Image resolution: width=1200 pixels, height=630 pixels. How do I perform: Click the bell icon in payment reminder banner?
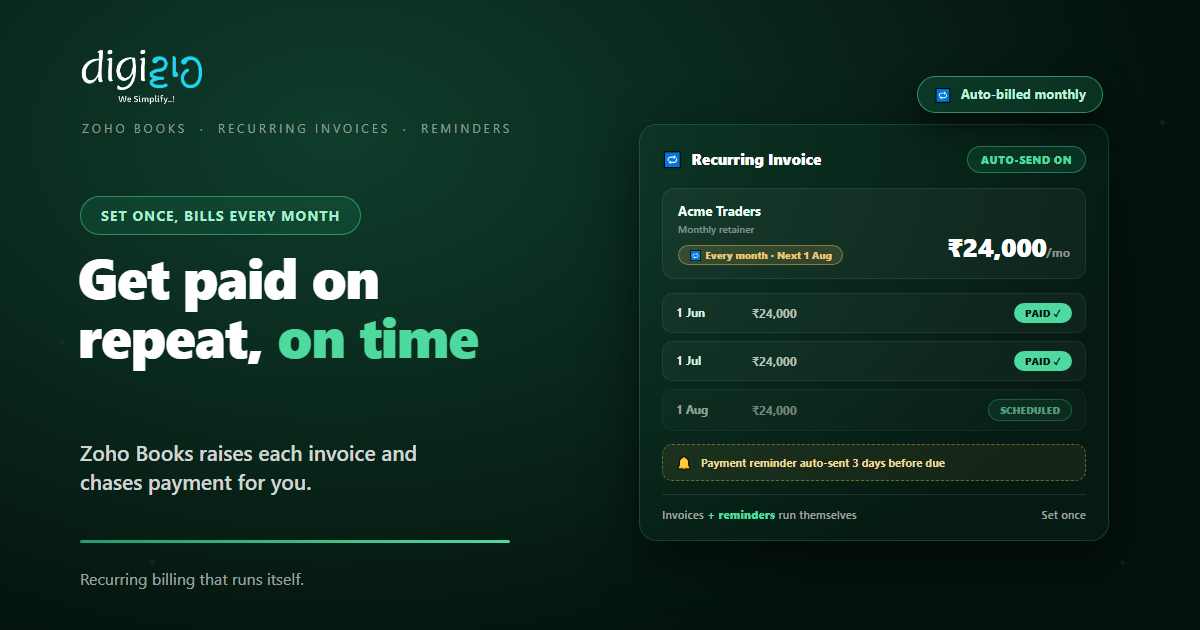(x=684, y=463)
